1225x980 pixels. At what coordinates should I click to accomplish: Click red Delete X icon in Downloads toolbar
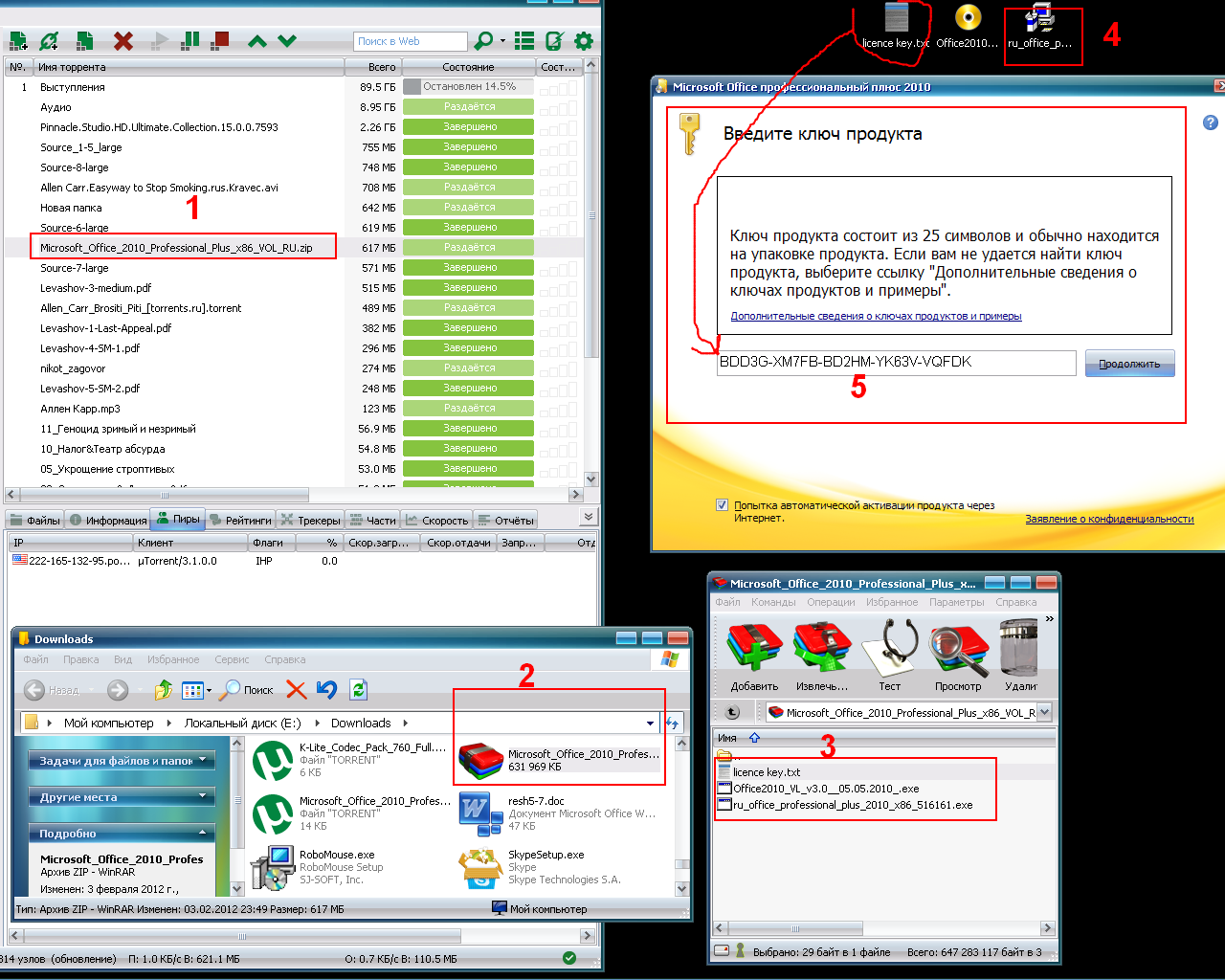click(297, 690)
